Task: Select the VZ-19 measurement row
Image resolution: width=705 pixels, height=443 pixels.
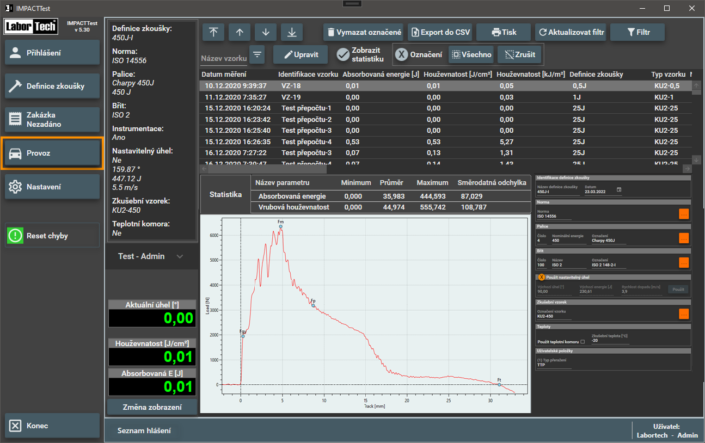Action: [x=445, y=97]
